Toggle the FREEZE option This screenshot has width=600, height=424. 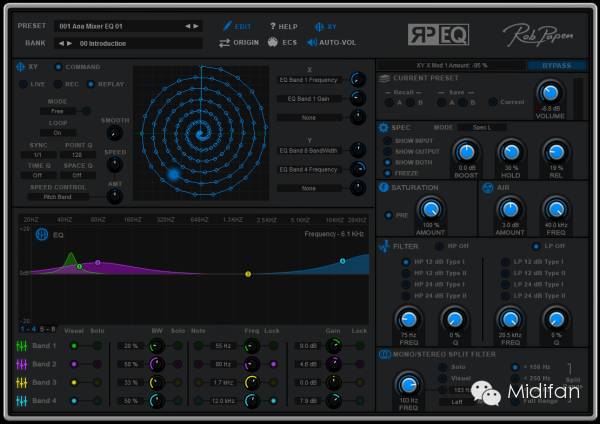click(388, 173)
